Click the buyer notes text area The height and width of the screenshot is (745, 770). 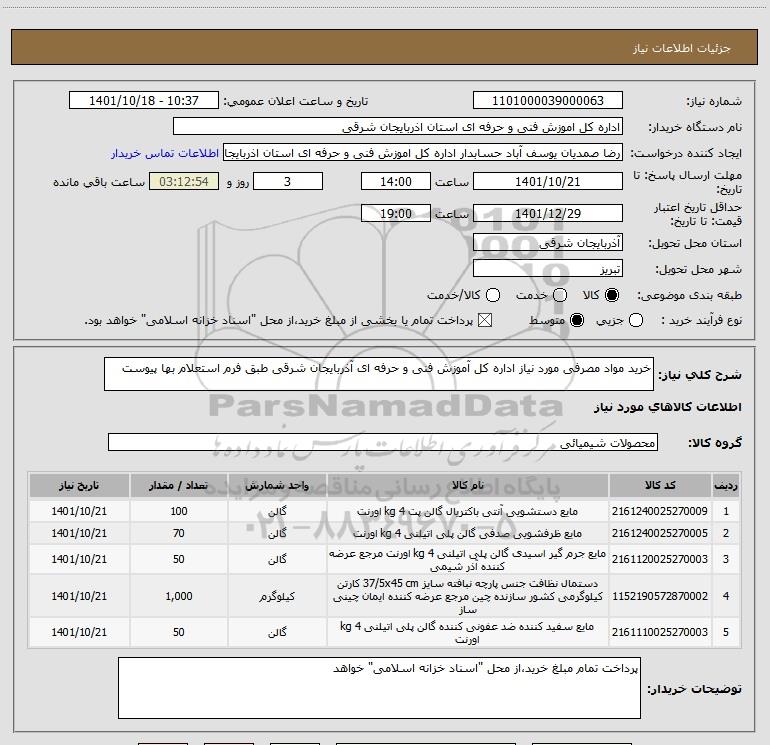[379, 688]
